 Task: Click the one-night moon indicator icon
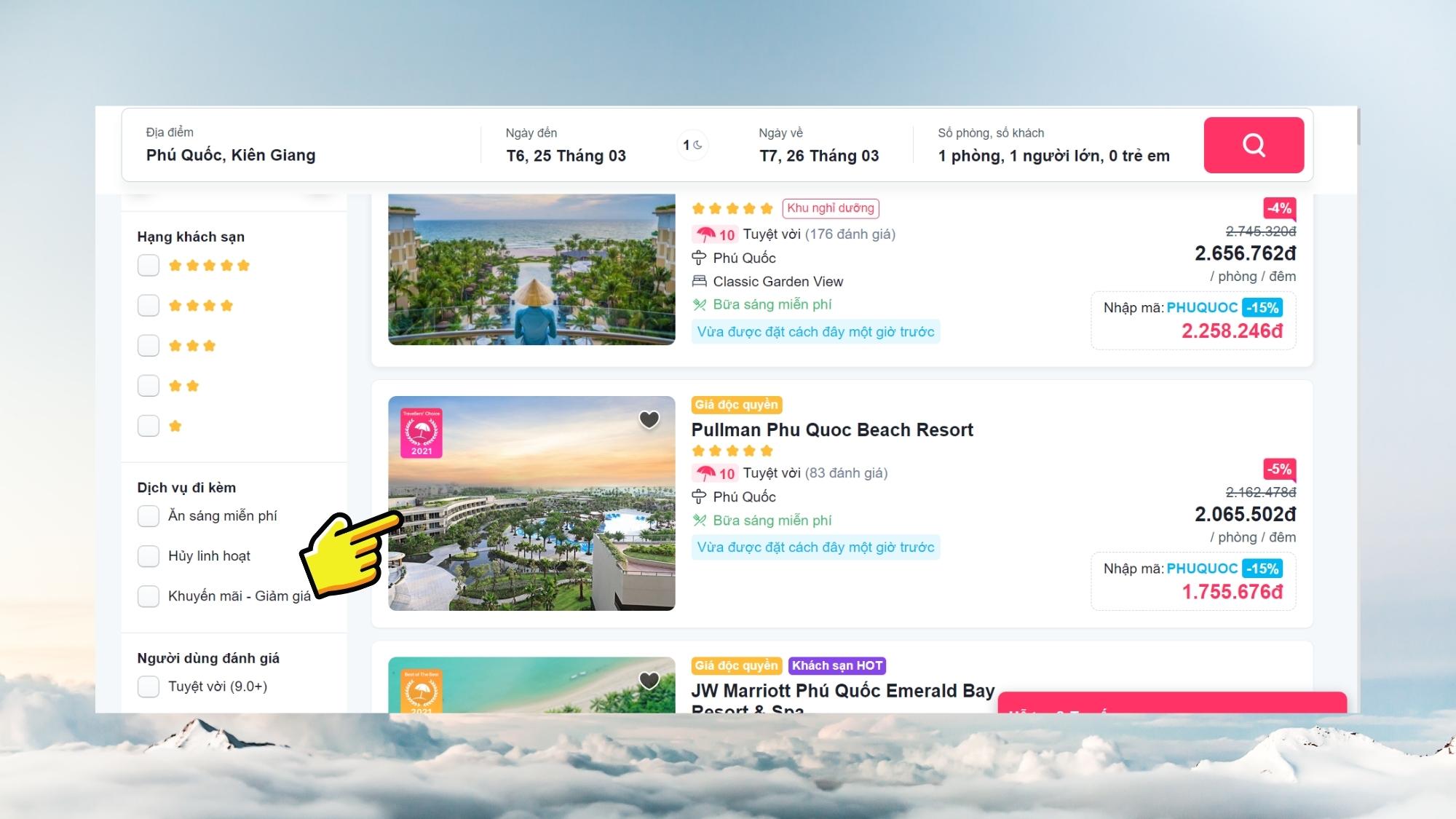(x=692, y=145)
